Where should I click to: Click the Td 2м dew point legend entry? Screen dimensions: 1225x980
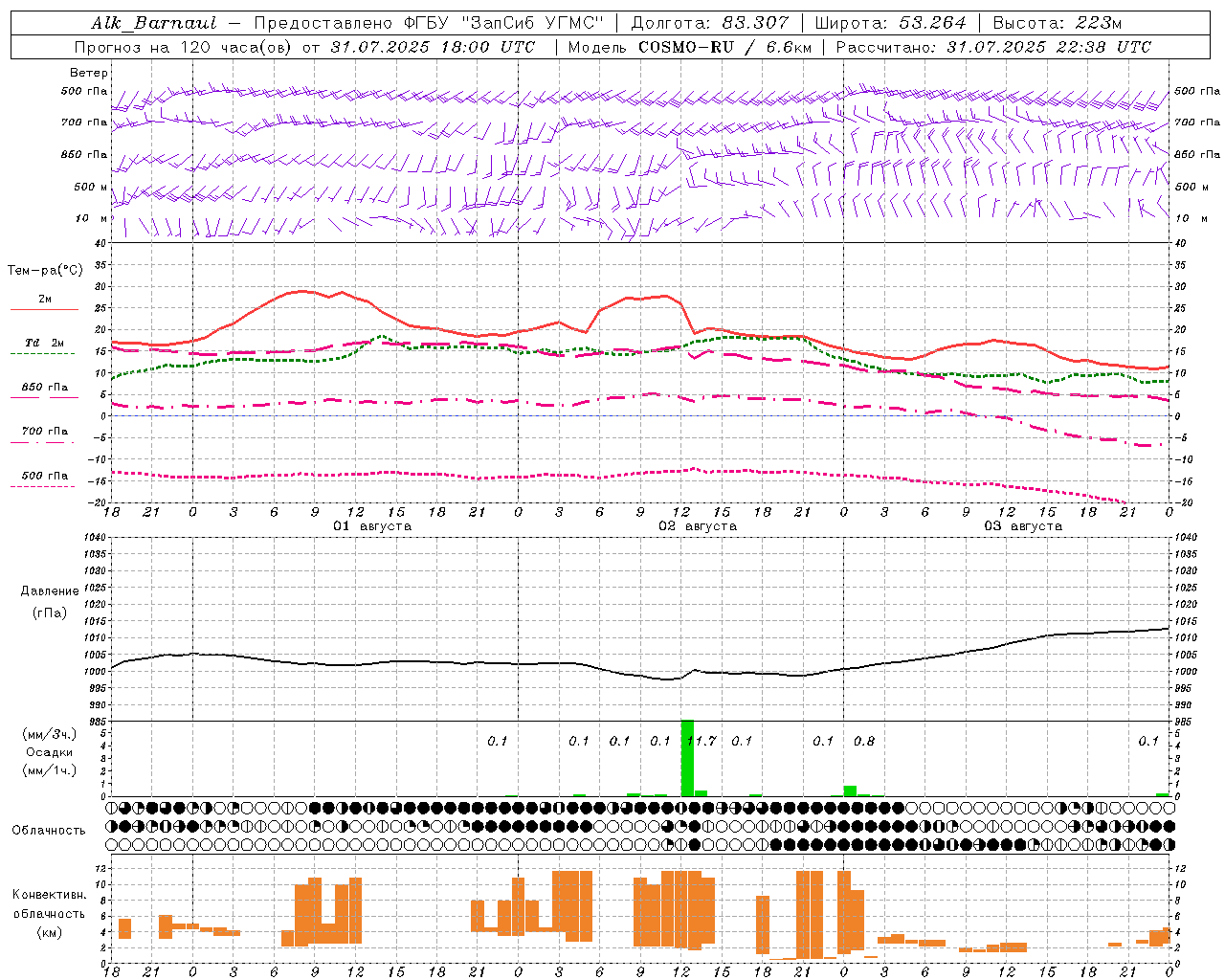point(44,347)
